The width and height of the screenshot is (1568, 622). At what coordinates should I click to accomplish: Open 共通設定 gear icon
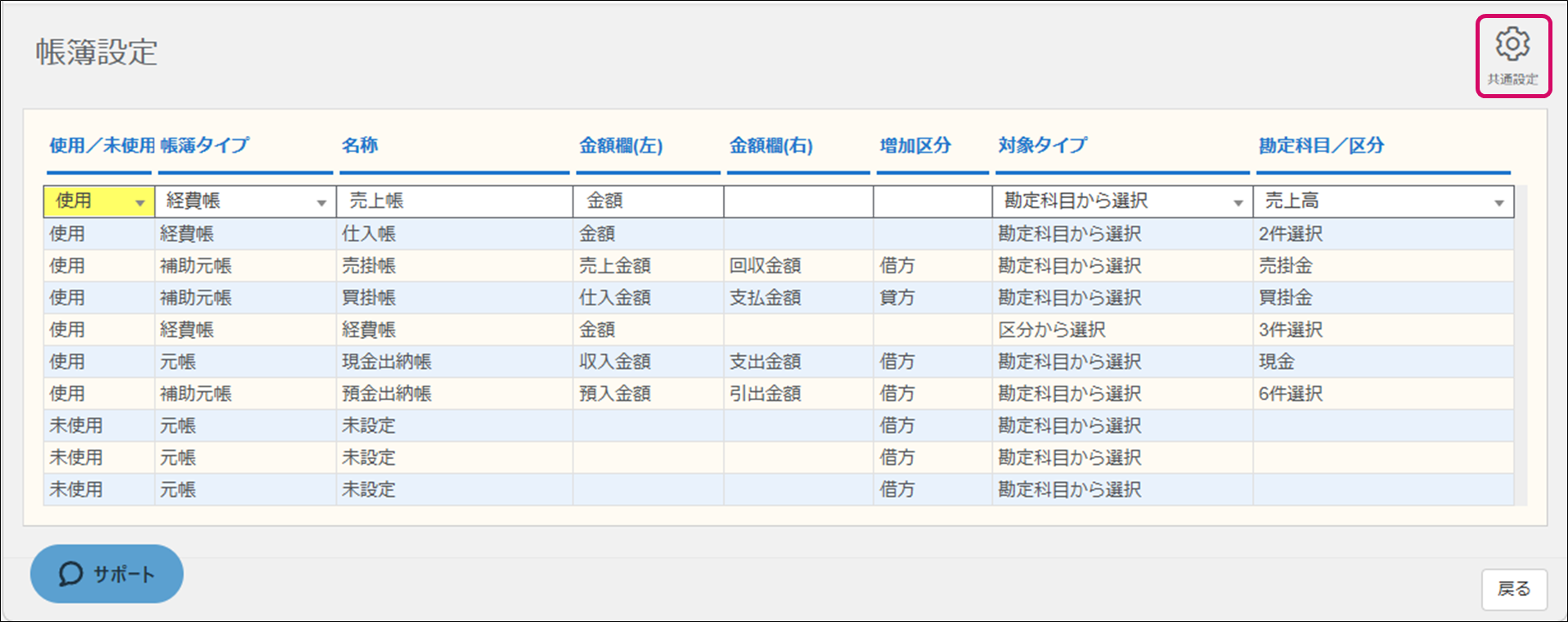pos(1512,56)
